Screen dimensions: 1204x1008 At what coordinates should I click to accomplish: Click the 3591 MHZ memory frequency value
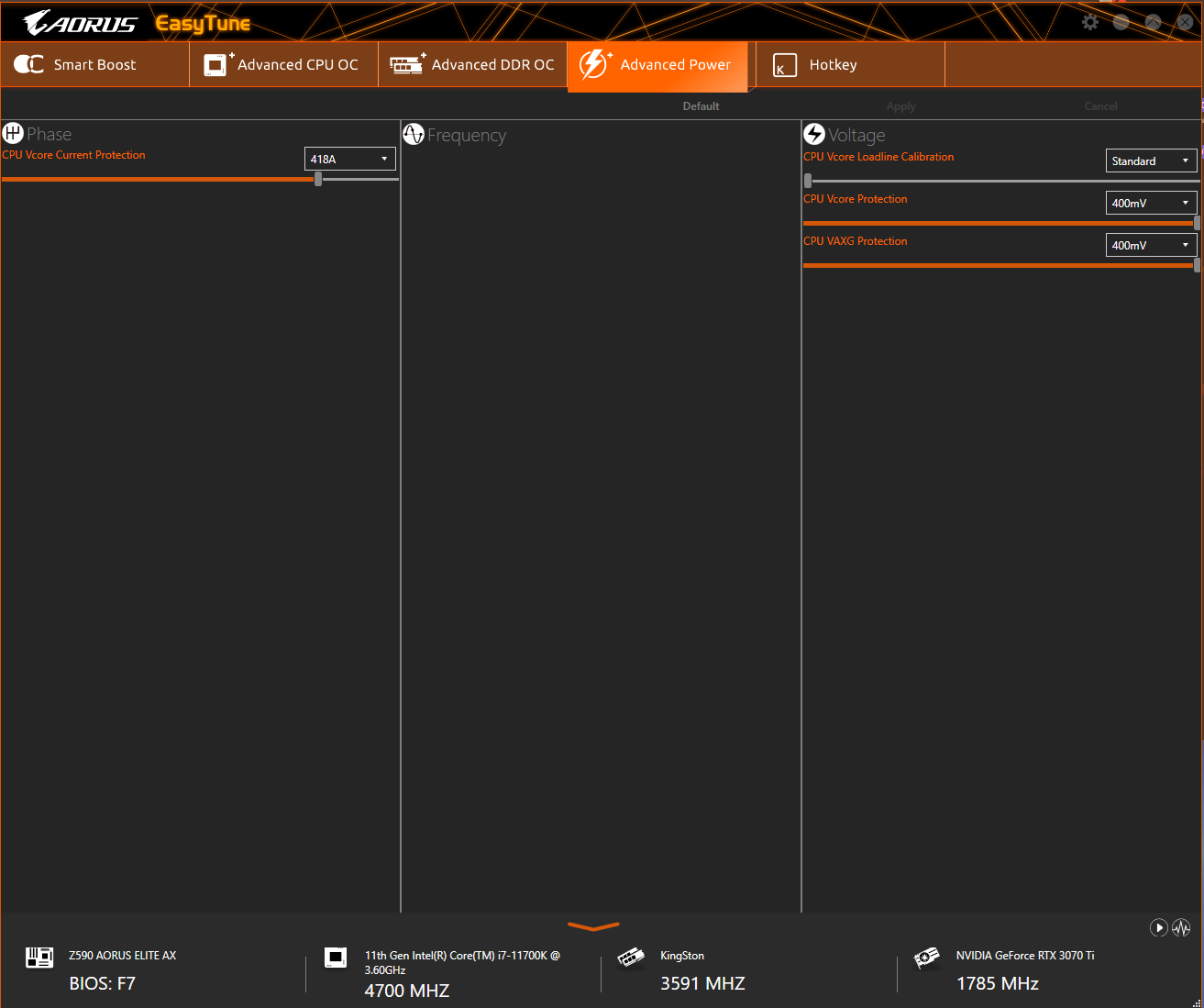point(702,983)
